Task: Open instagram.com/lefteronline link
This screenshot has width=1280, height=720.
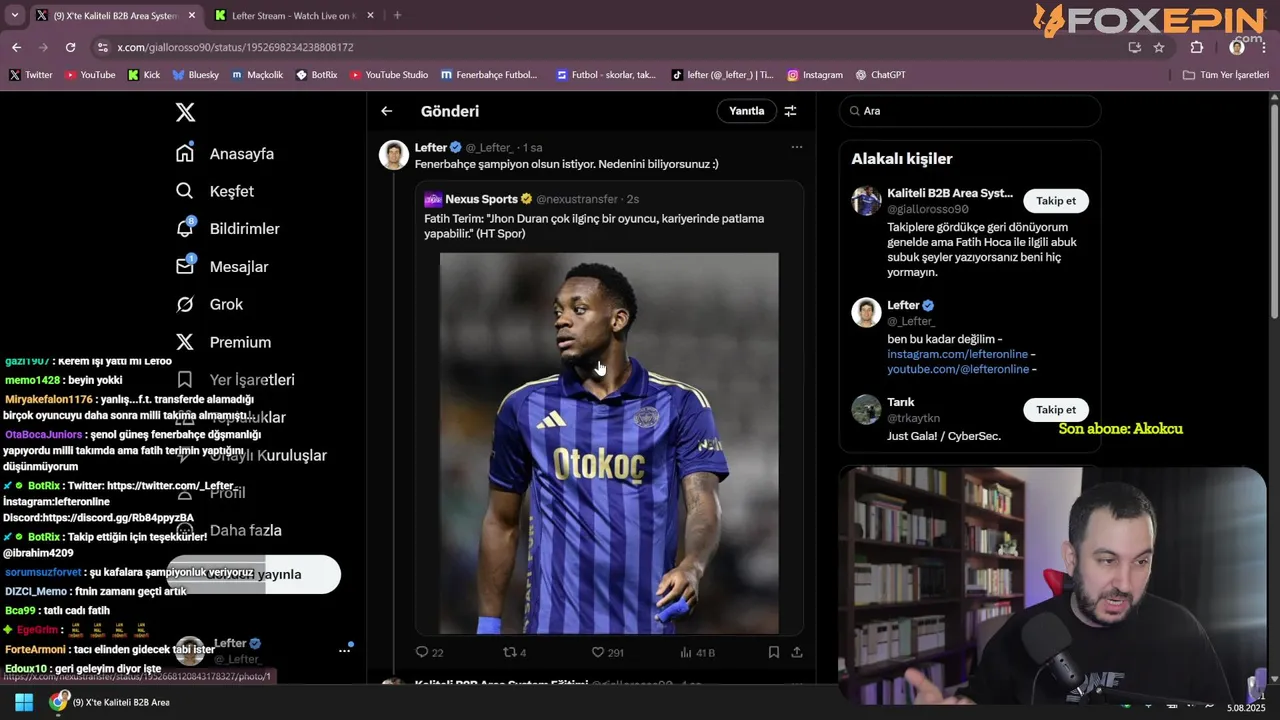Action: coord(957,354)
